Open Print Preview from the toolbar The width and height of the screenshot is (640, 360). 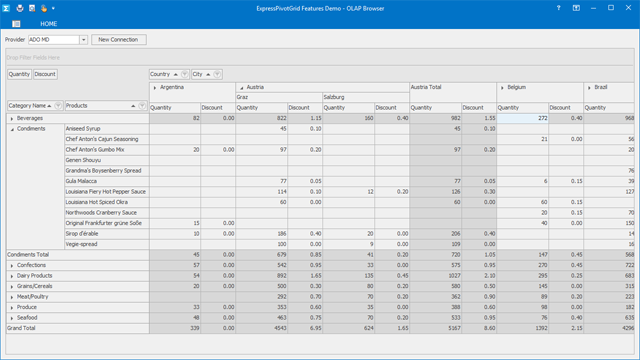[32, 8]
